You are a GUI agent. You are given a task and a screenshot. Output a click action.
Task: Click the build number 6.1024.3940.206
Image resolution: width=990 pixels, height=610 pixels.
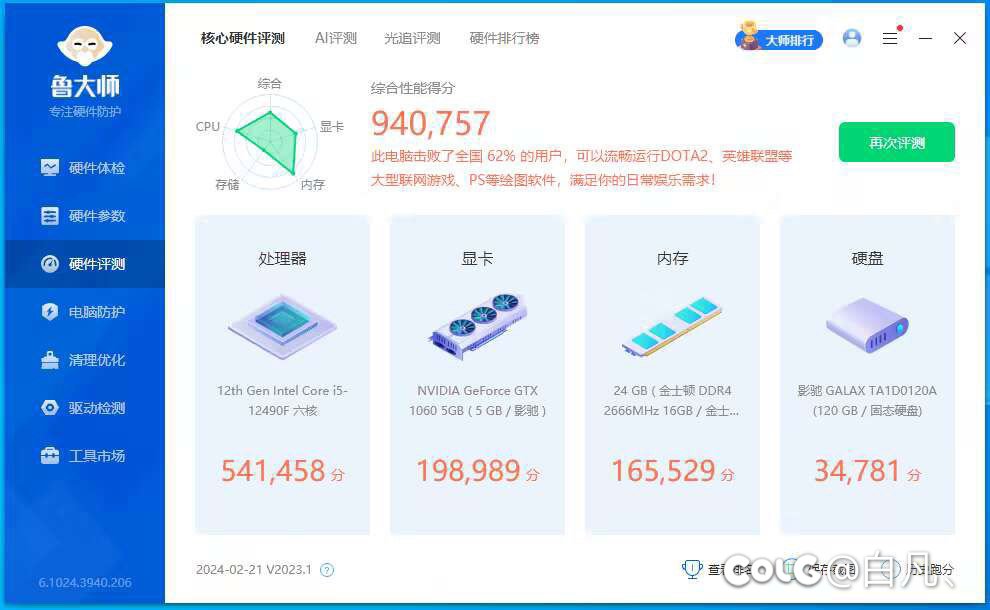click(85, 583)
